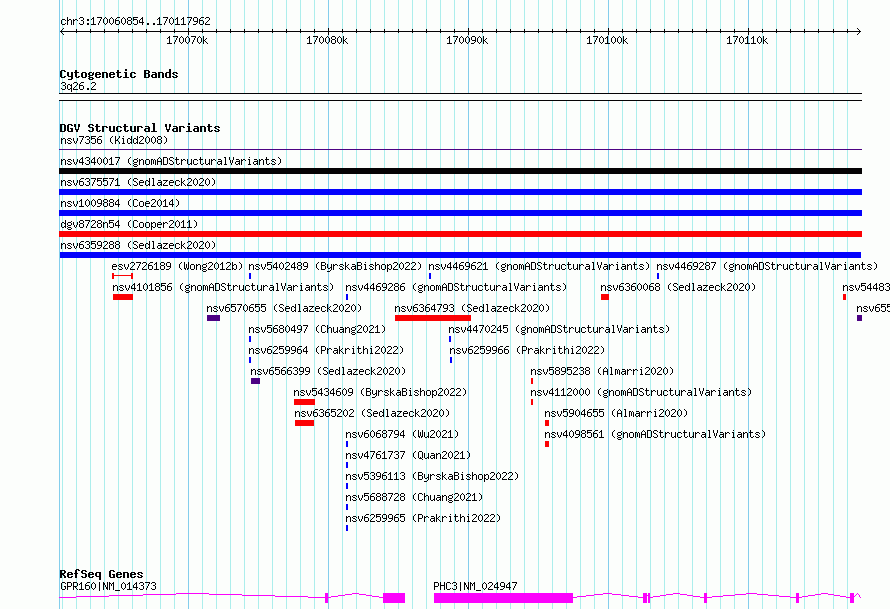Click the RefSeq Genes track heading

point(102,574)
